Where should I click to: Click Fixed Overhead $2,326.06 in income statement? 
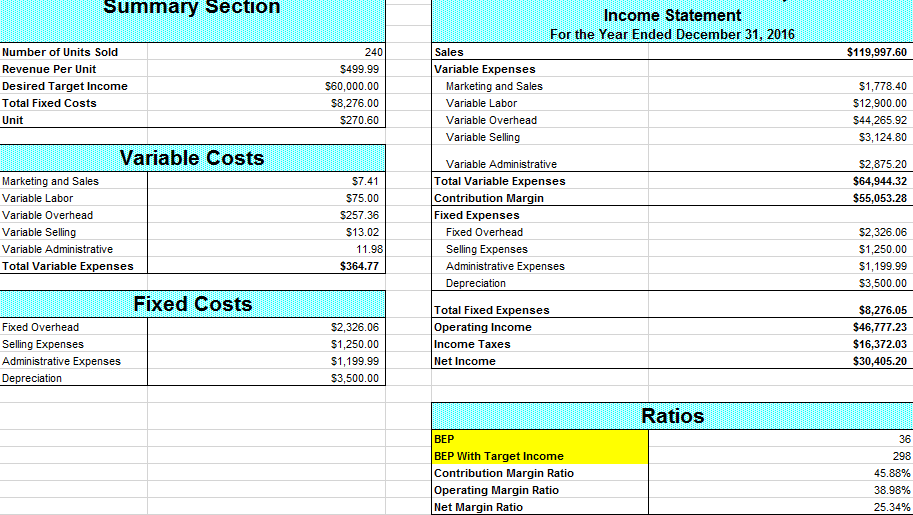883,232
